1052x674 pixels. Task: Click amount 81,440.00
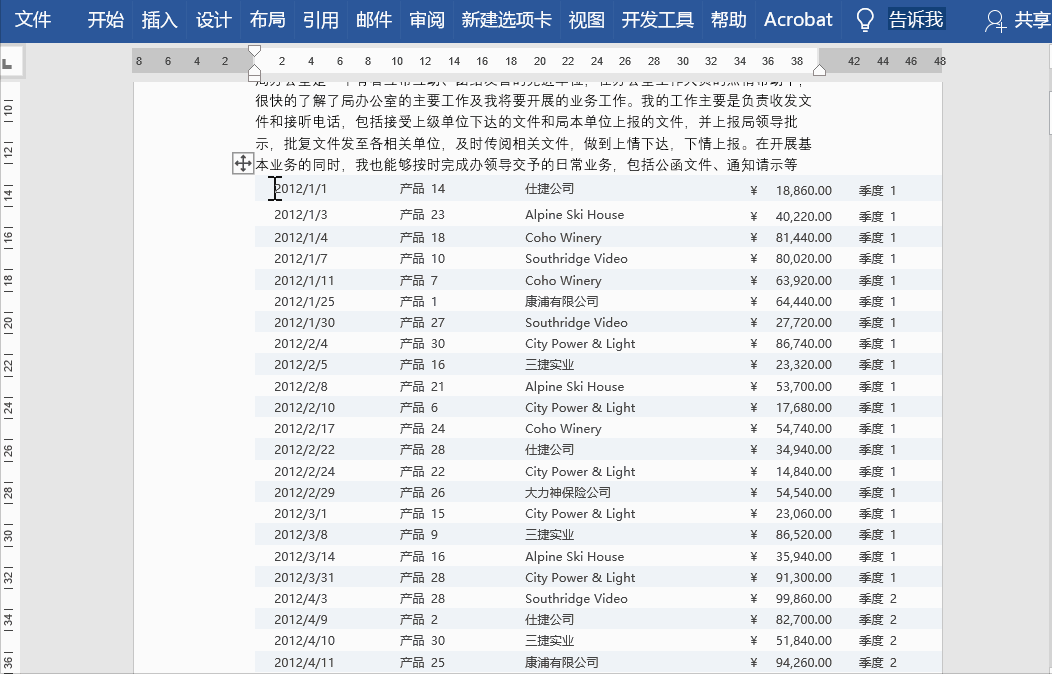tap(804, 237)
